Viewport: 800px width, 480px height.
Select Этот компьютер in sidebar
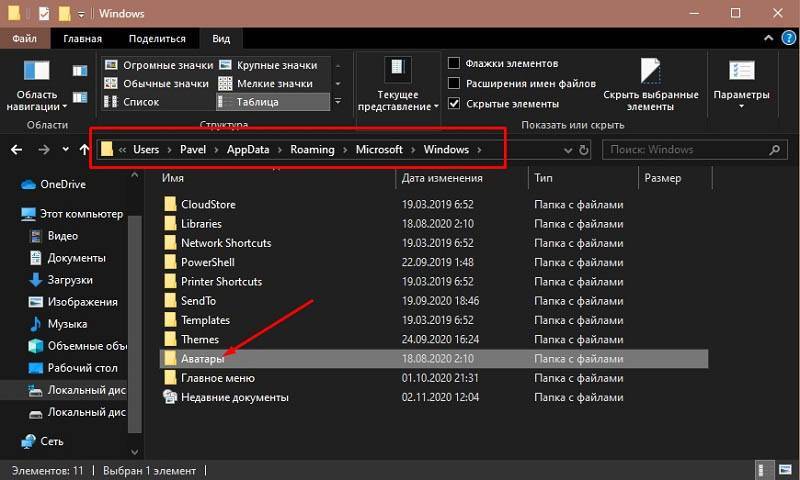click(x=71, y=214)
